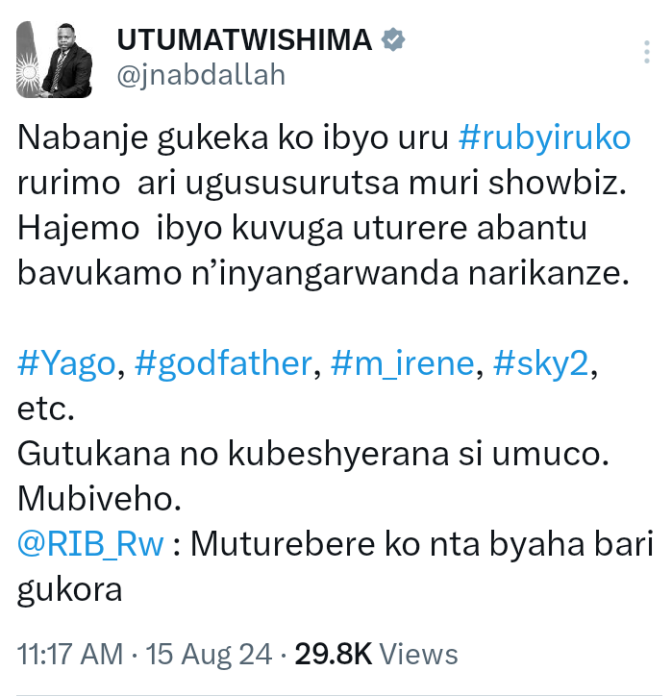This screenshot has width=672, height=696.
Task: Click the blue verified badge icon
Action: click(393, 40)
